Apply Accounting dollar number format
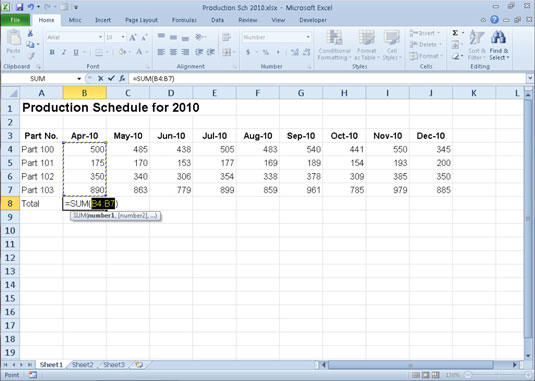Screen dimensions: 535x381 point(248,52)
